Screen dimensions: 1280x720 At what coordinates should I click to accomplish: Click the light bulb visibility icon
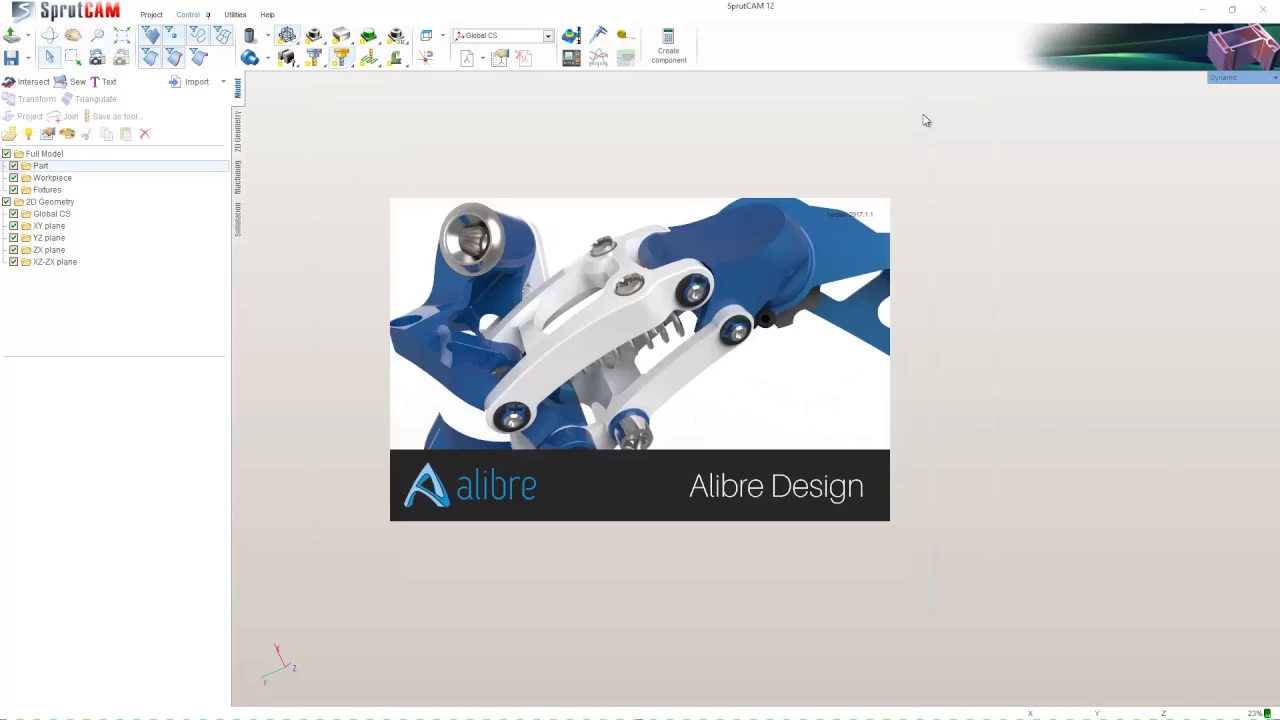pyautogui.click(x=28, y=134)
